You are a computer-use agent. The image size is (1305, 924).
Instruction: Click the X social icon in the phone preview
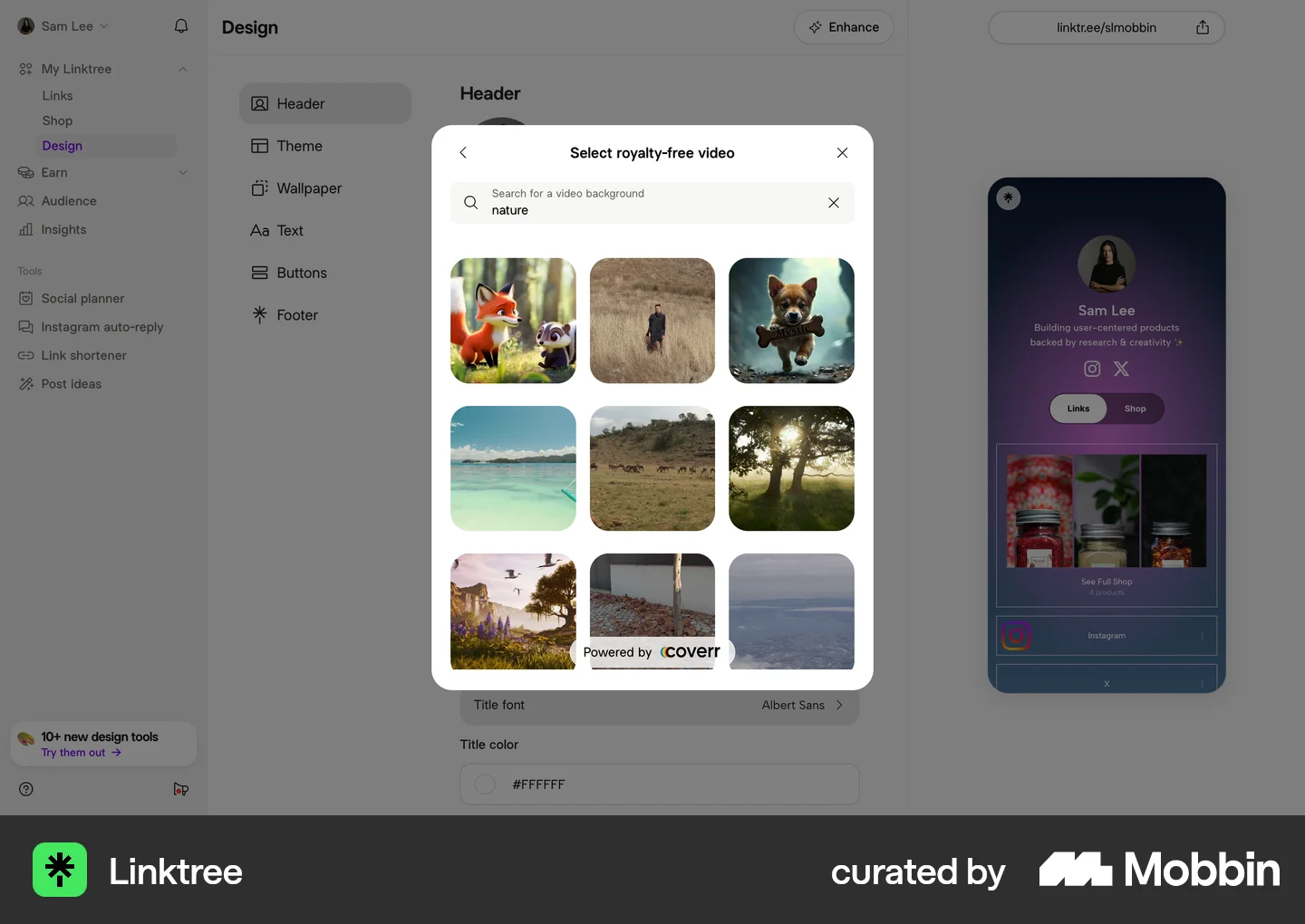click(1121, 369)
